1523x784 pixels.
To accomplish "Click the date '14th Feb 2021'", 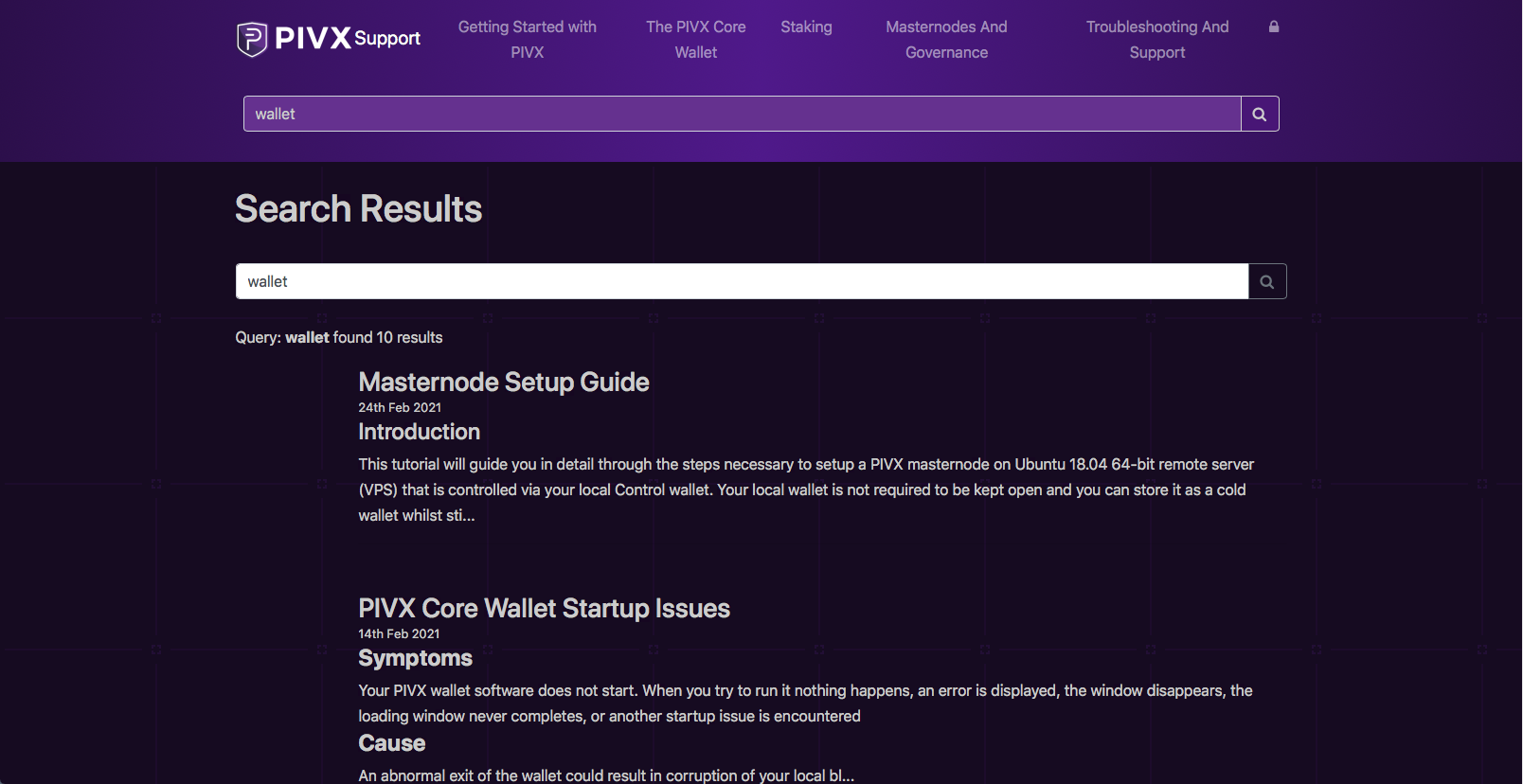I will tap(399, 633).
